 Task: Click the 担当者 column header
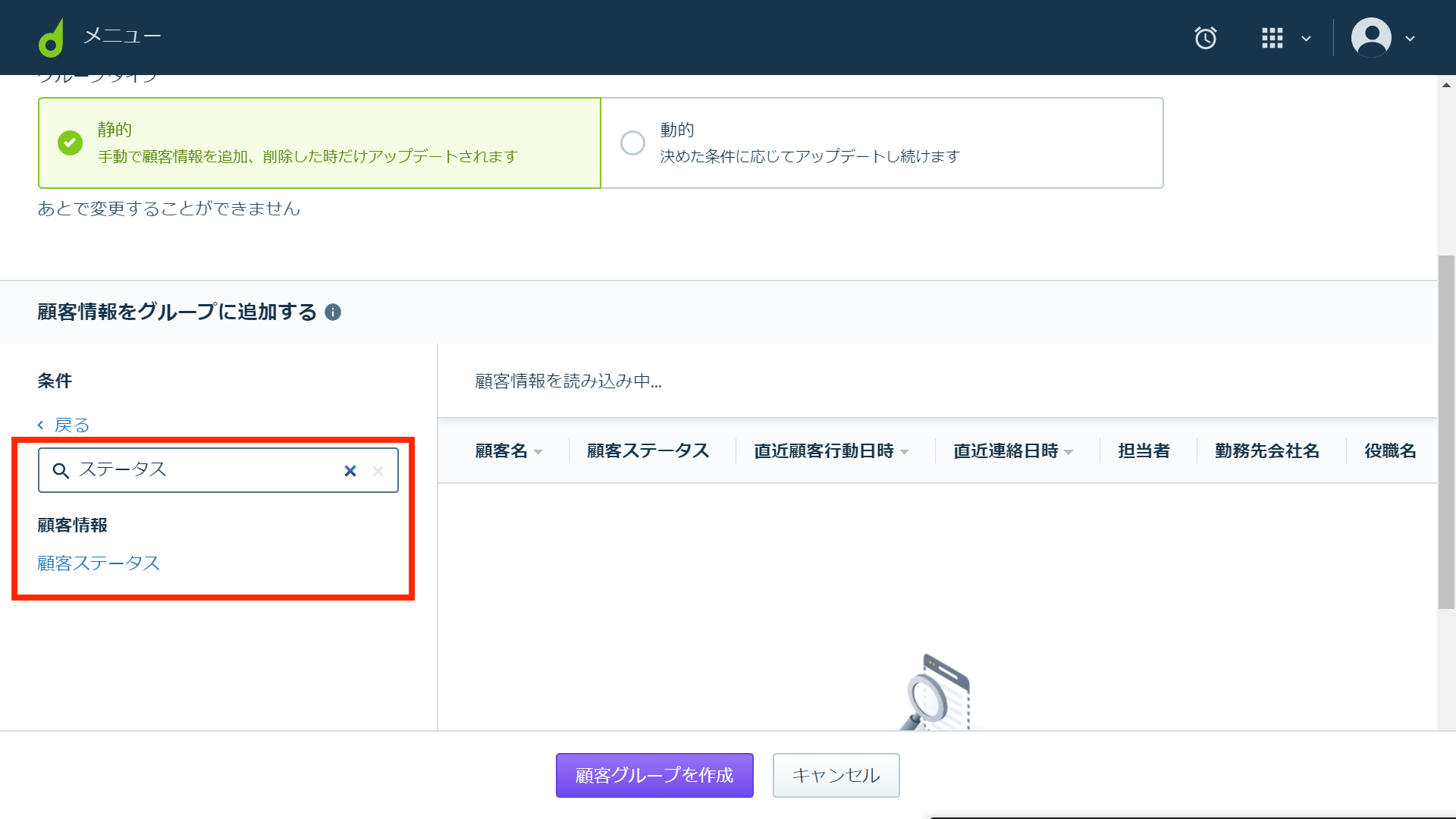1144,451
